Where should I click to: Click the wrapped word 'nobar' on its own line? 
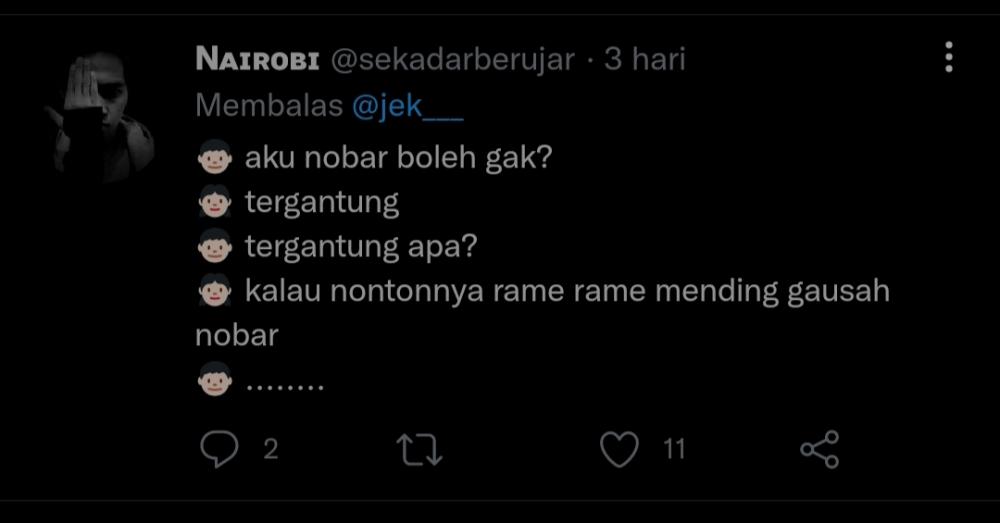[x=237, y=335]
